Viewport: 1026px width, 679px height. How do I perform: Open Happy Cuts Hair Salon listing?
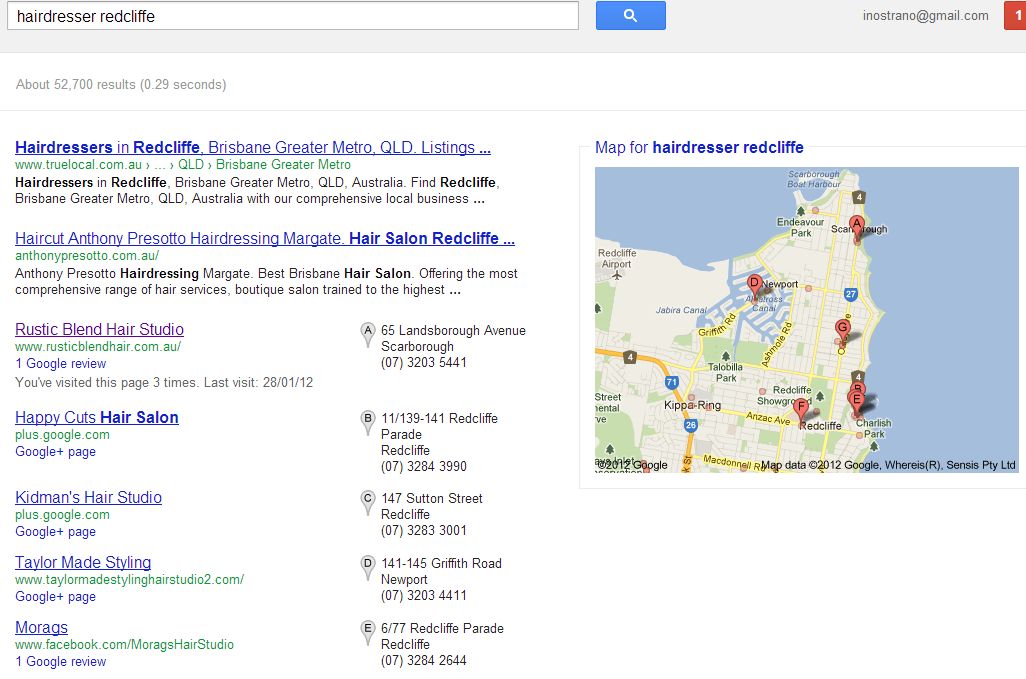click(97, 417)
